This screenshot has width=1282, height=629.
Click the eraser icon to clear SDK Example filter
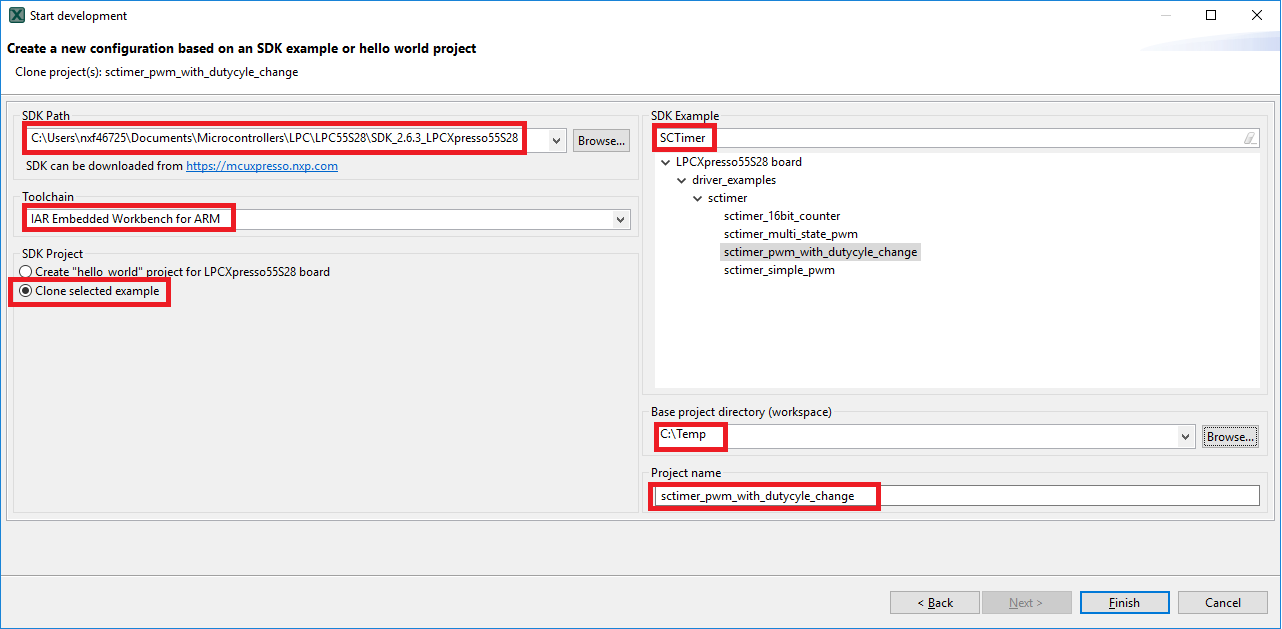[x=1250, y=139]
